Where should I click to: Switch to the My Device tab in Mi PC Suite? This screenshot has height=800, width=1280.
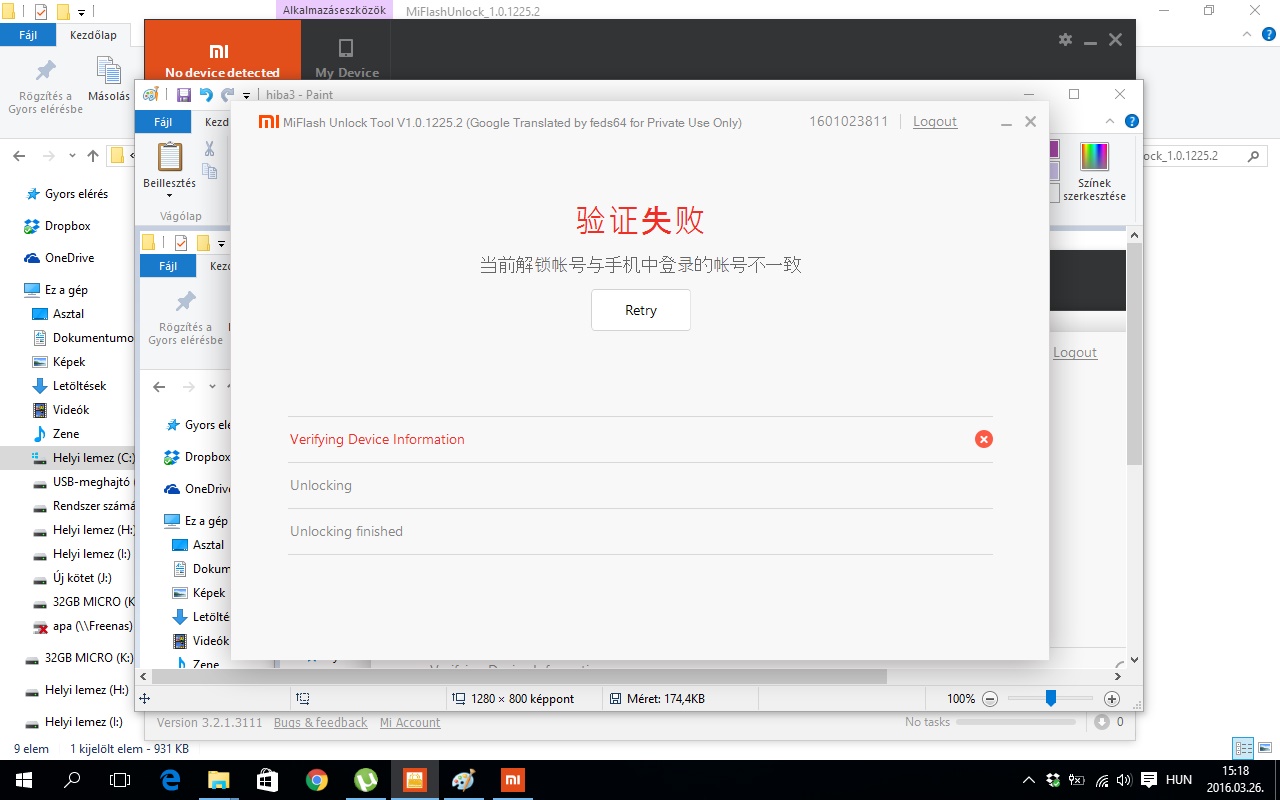[346, 56]
